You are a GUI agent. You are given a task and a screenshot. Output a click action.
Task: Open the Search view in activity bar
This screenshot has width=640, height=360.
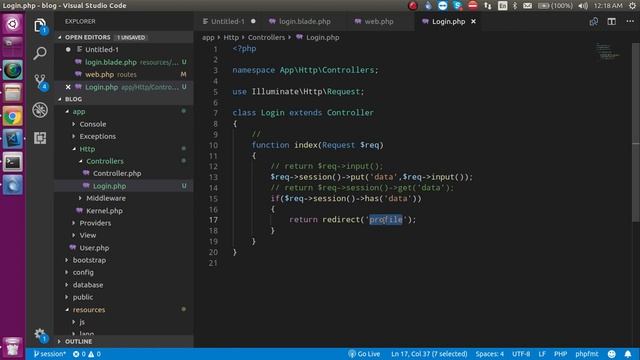pyautogui.click(x=40, y=53)
